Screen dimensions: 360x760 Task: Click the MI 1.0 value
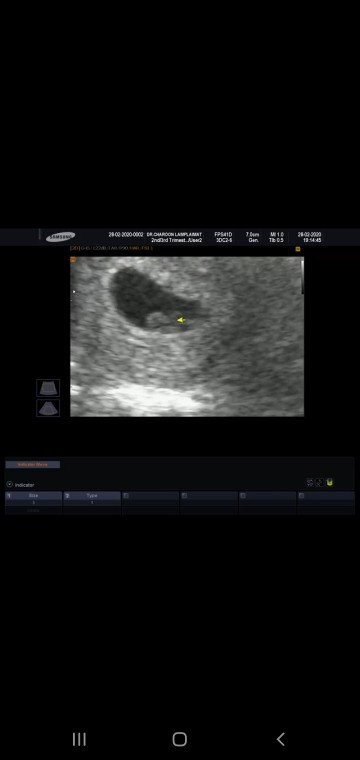[277, 235]
